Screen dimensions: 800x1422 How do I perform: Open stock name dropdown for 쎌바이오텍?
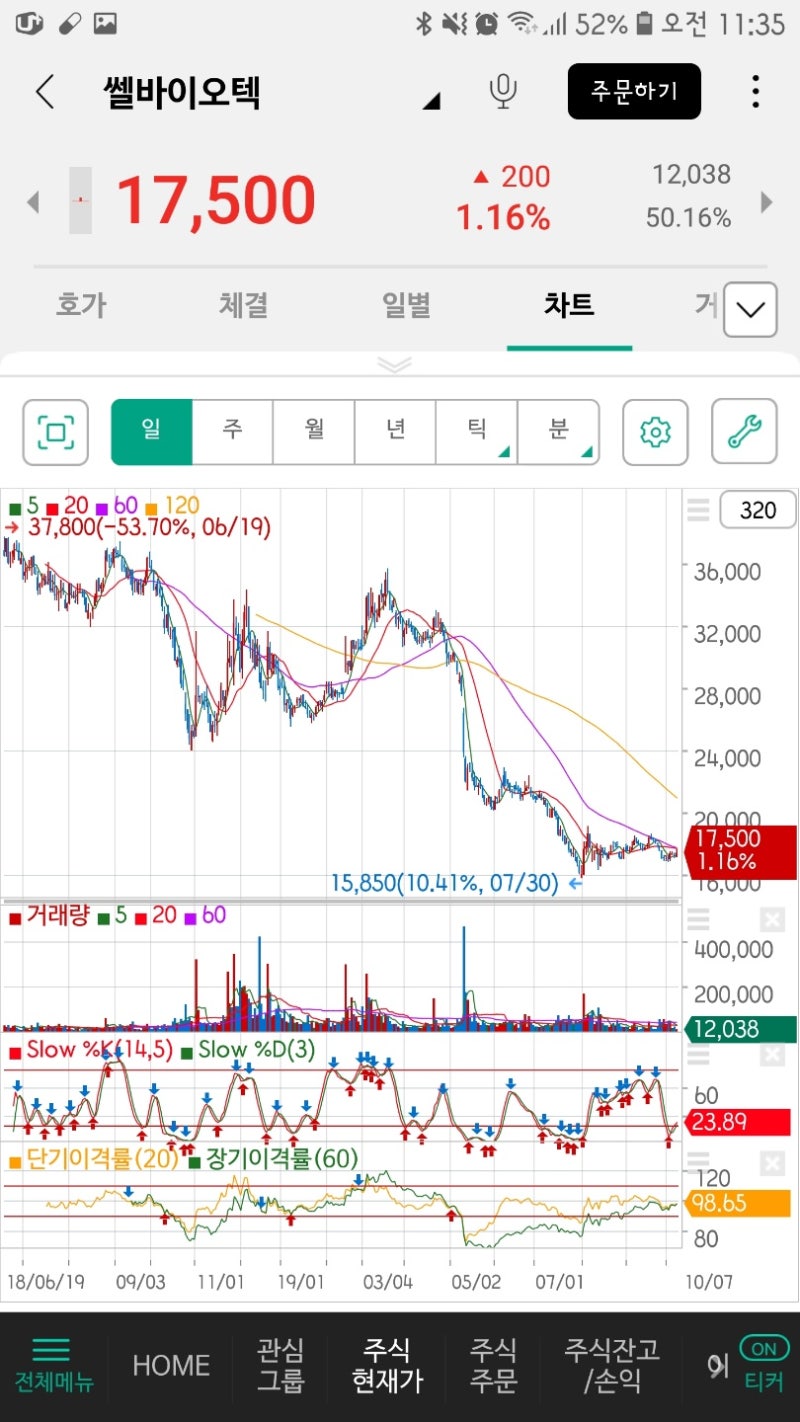coord(431,101)
